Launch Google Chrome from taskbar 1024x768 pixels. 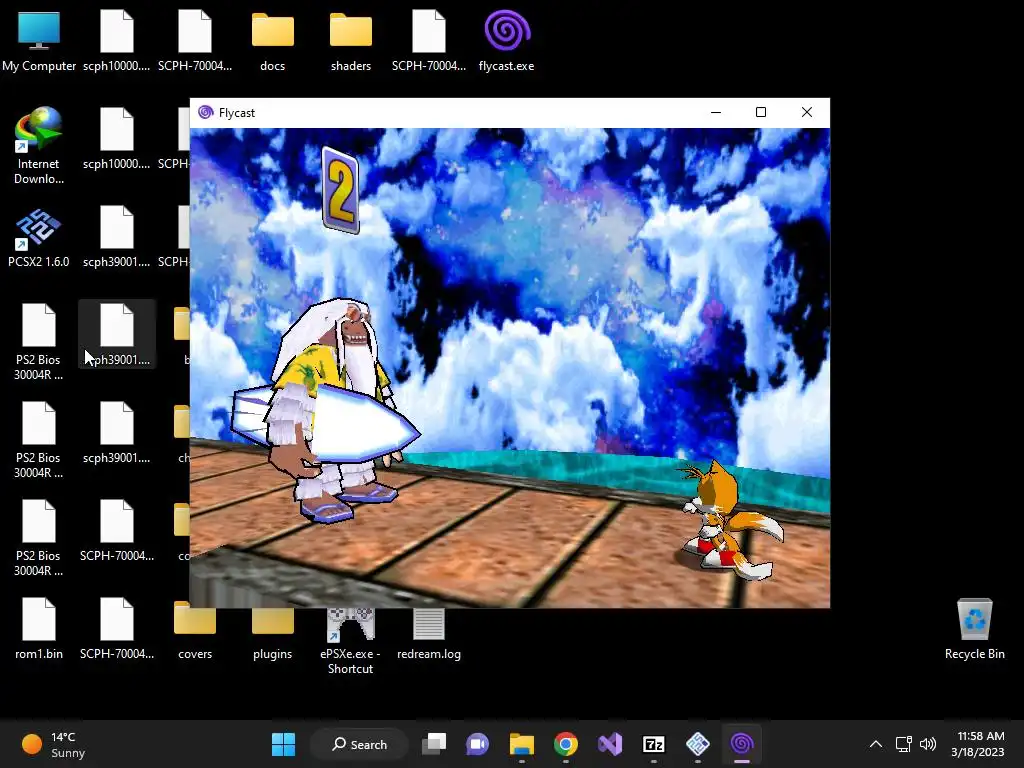click(x=566, y=744)
